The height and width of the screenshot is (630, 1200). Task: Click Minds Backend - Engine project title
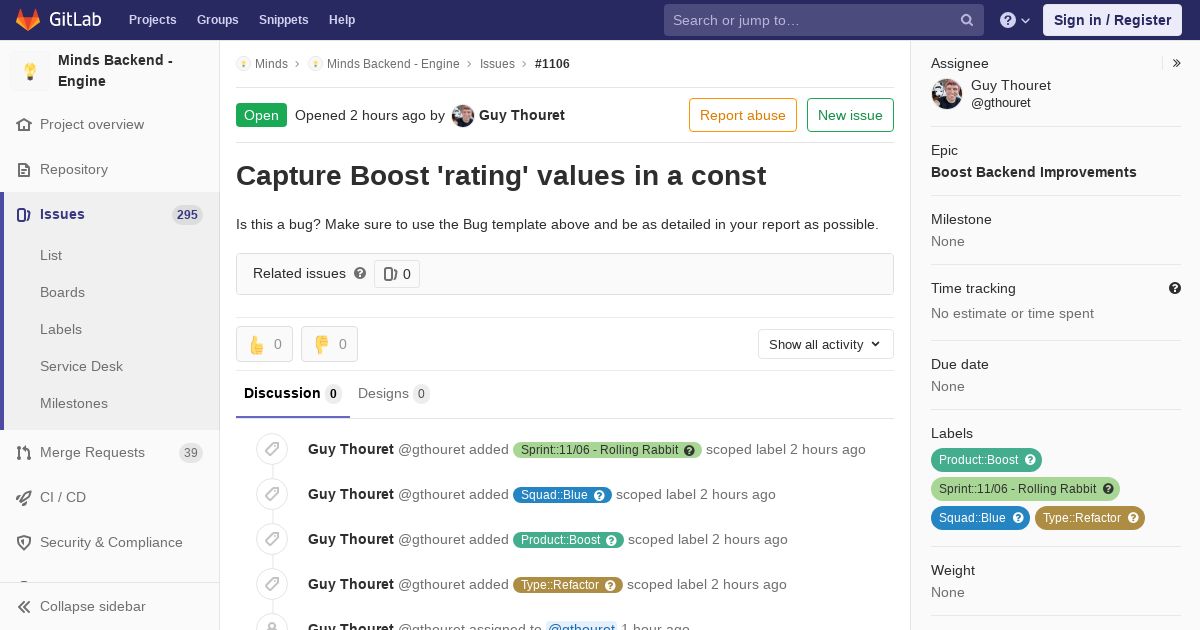[115, 71]
